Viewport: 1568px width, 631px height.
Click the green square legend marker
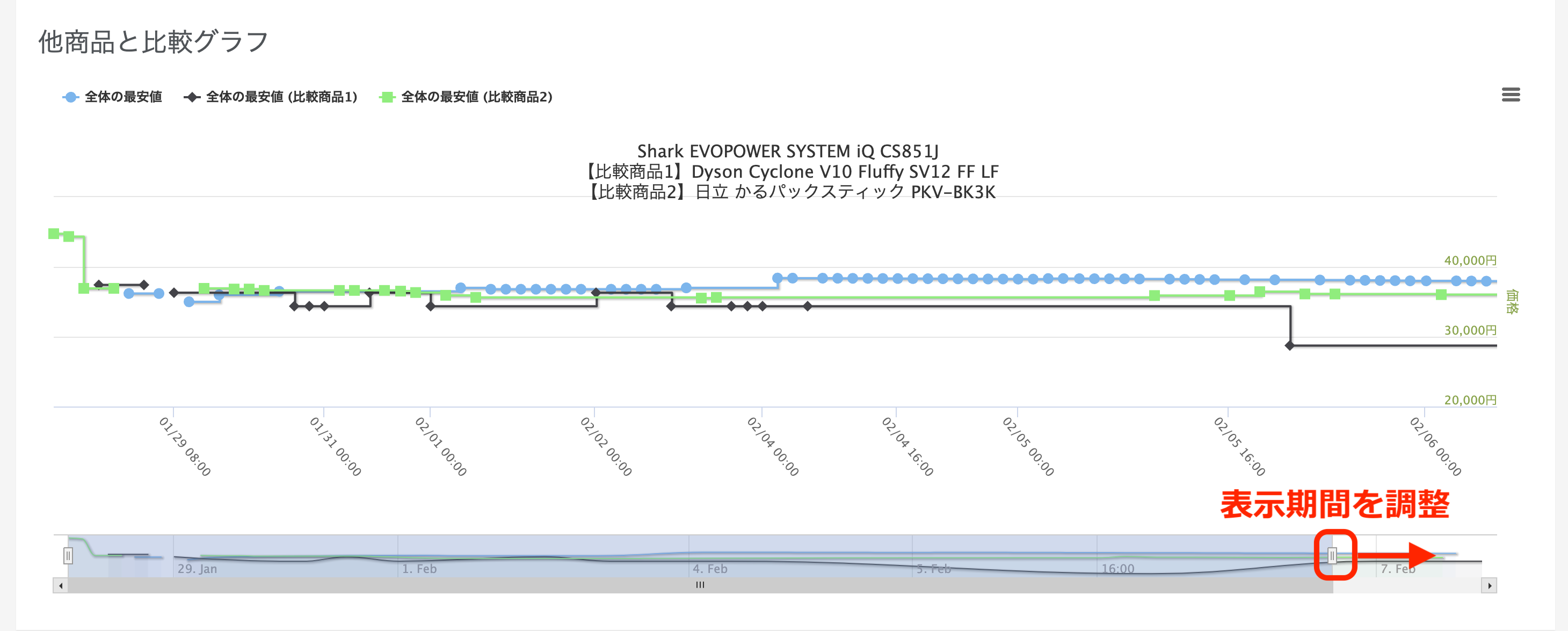coord(387,97)
